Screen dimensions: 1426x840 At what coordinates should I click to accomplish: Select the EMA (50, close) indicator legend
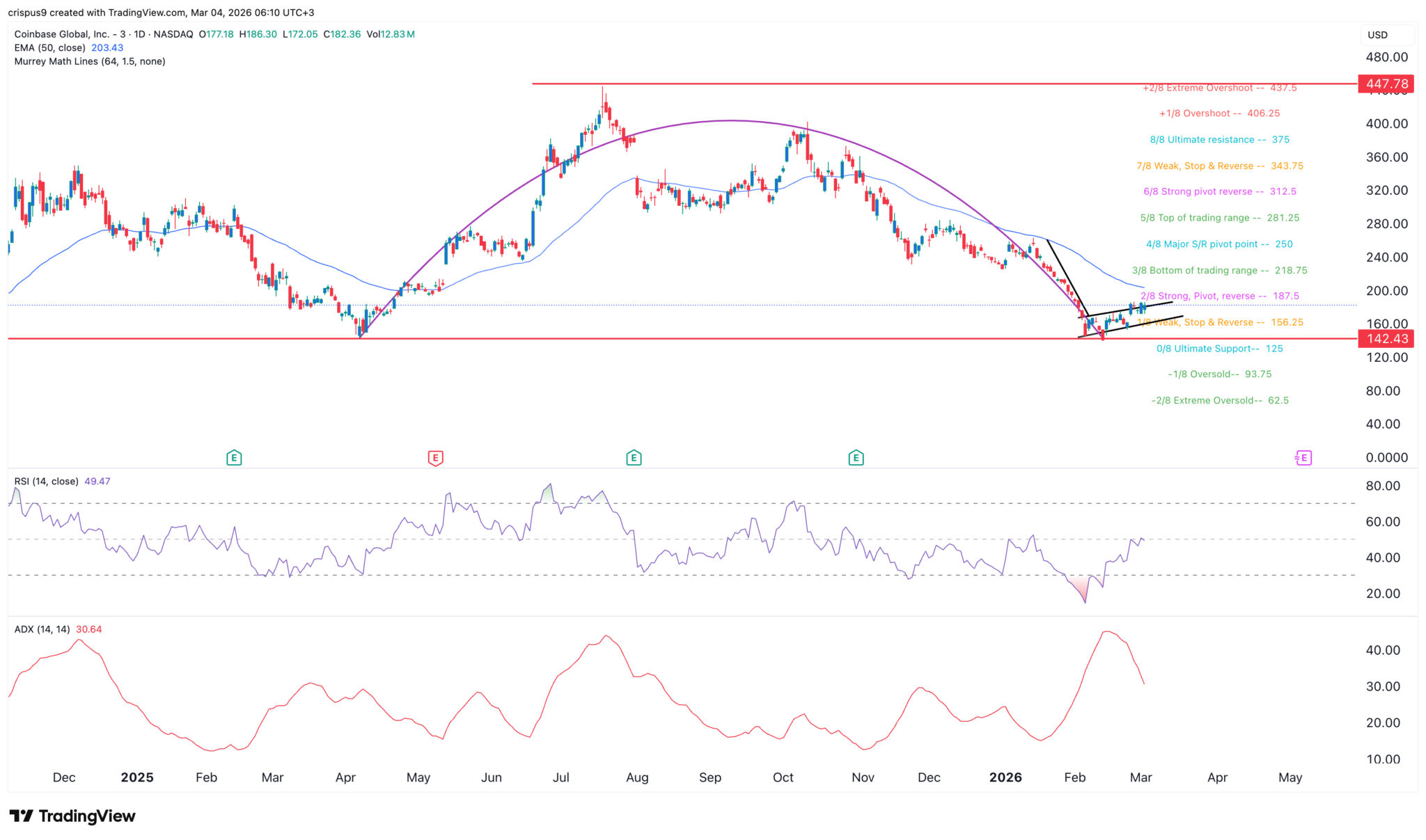pyautogui.click(x=50, y=48)
